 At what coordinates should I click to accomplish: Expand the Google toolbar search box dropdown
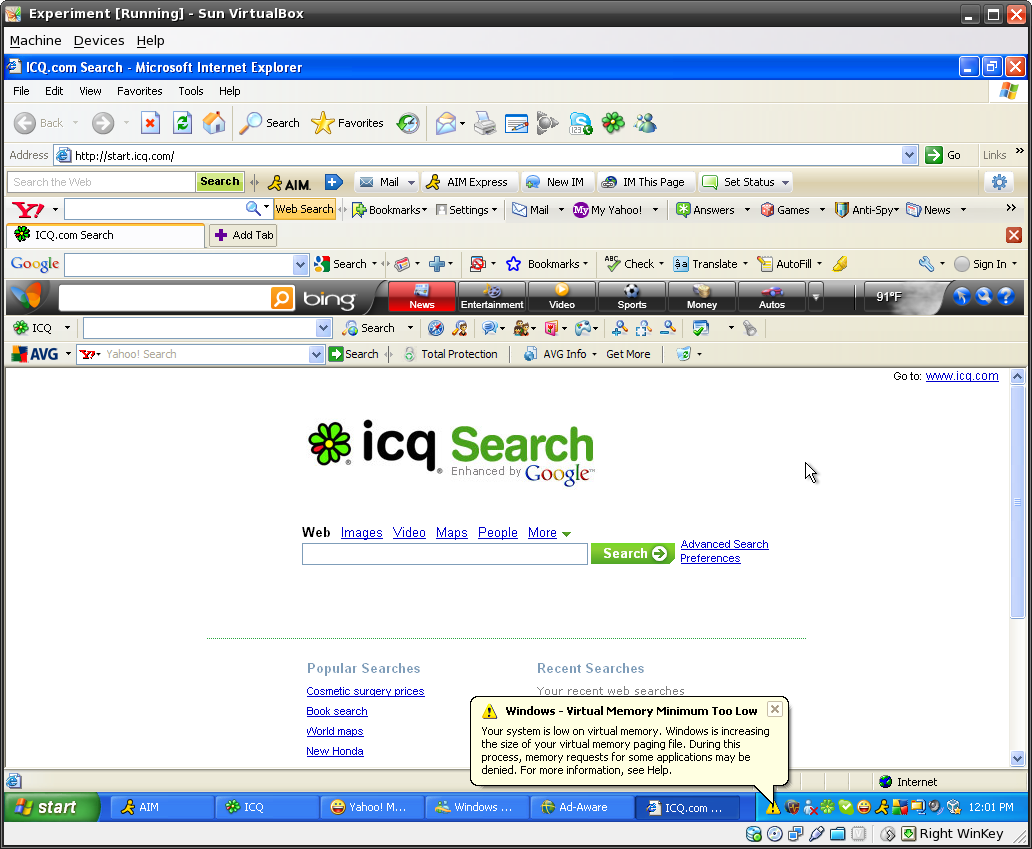(x=300, y=265)
